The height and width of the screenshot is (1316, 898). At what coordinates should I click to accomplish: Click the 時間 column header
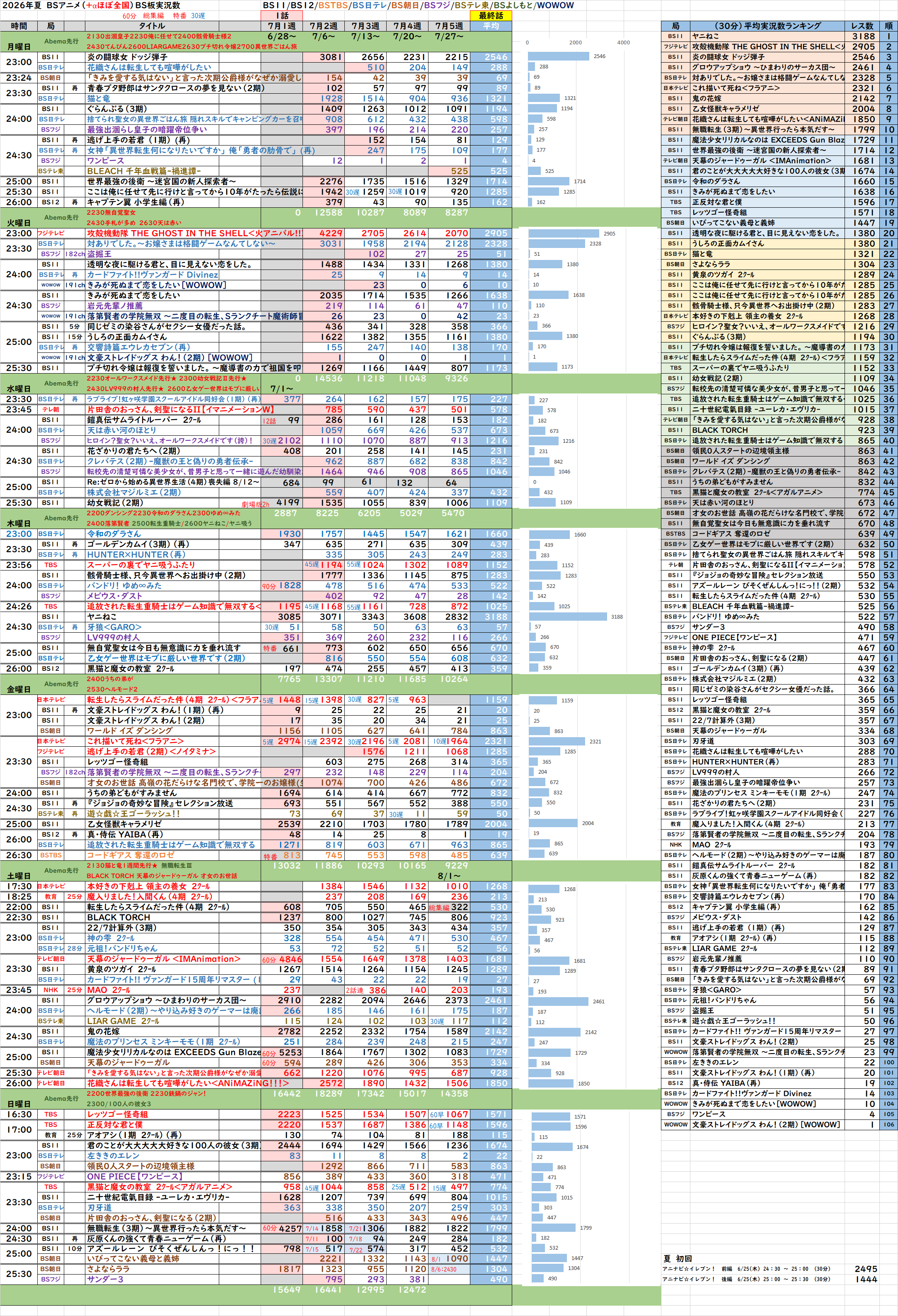coord(19,26)
